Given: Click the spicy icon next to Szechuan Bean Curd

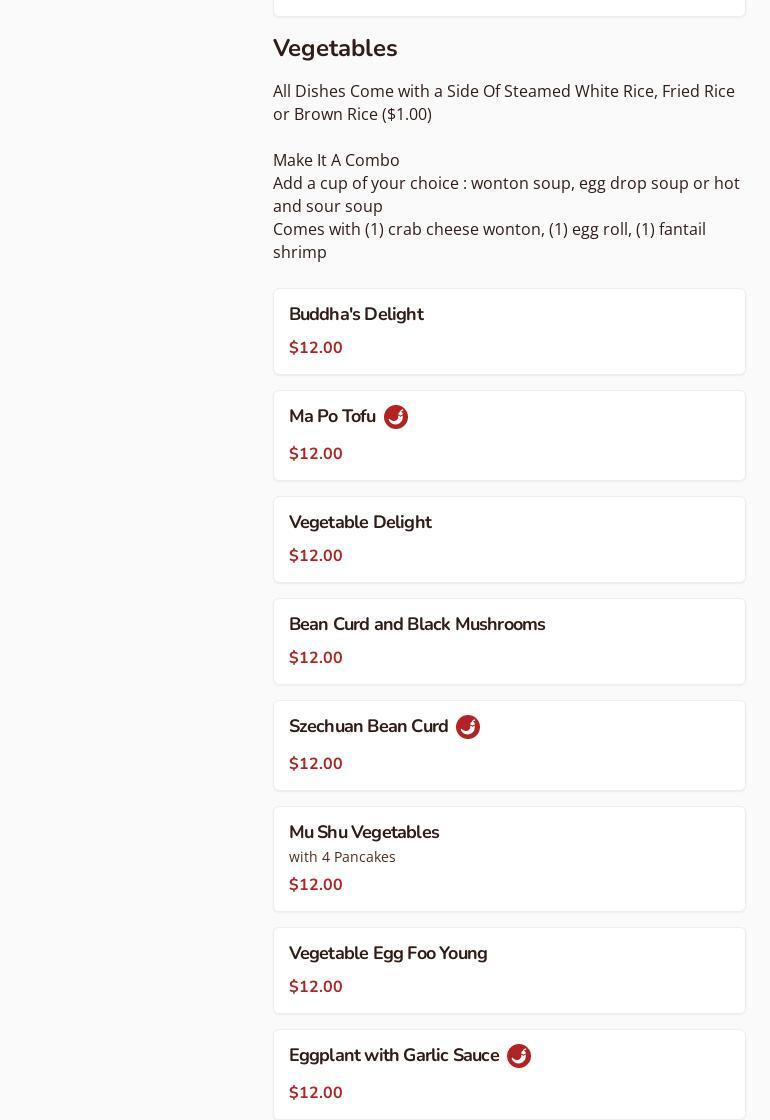Looking at the screenshot, I should (468, 727).
